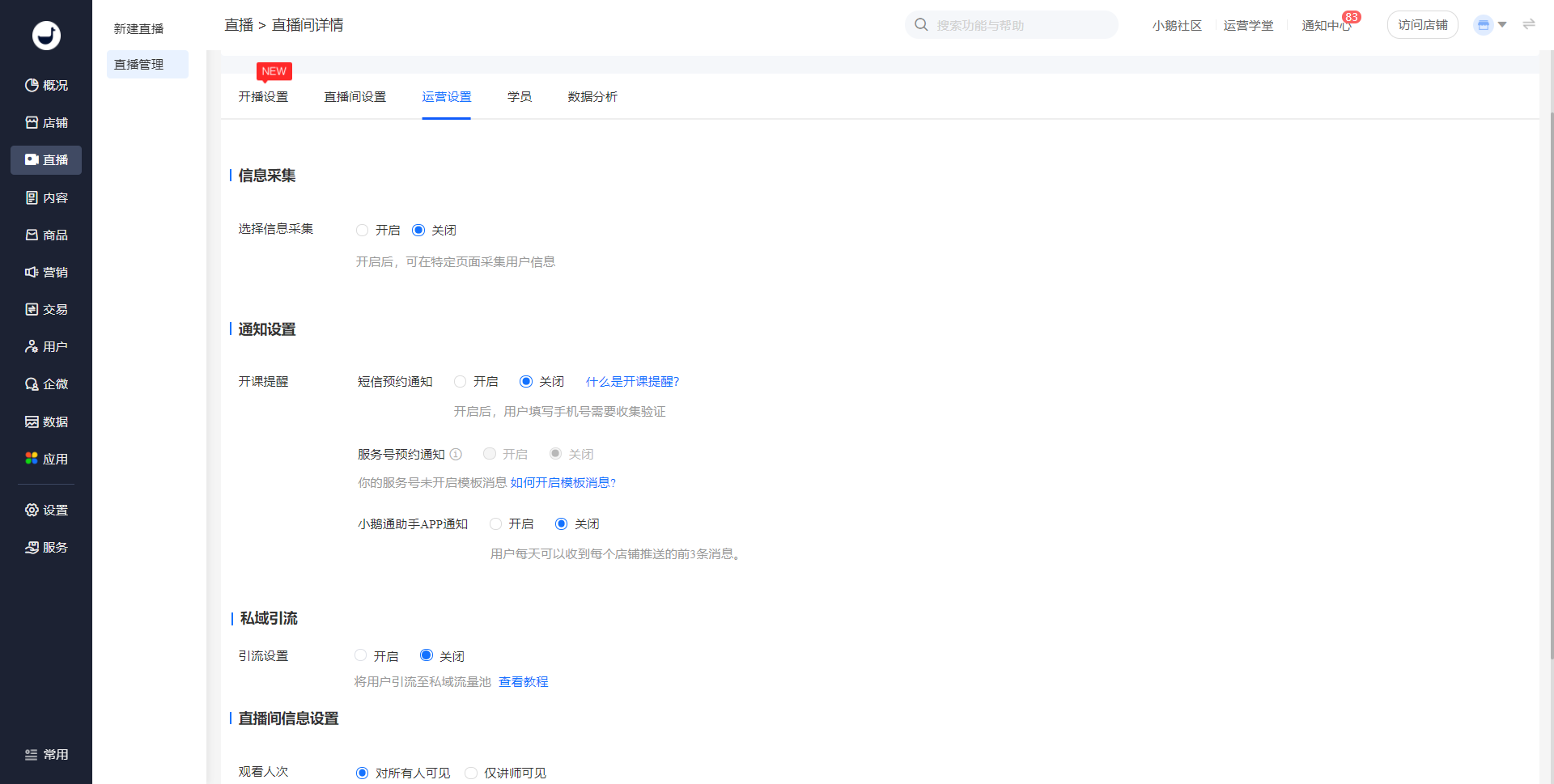Enable 引流设置 by choosing 开启
This screenshot has height=784, width=1554.
pyautogui.click(x=361, y=655)
